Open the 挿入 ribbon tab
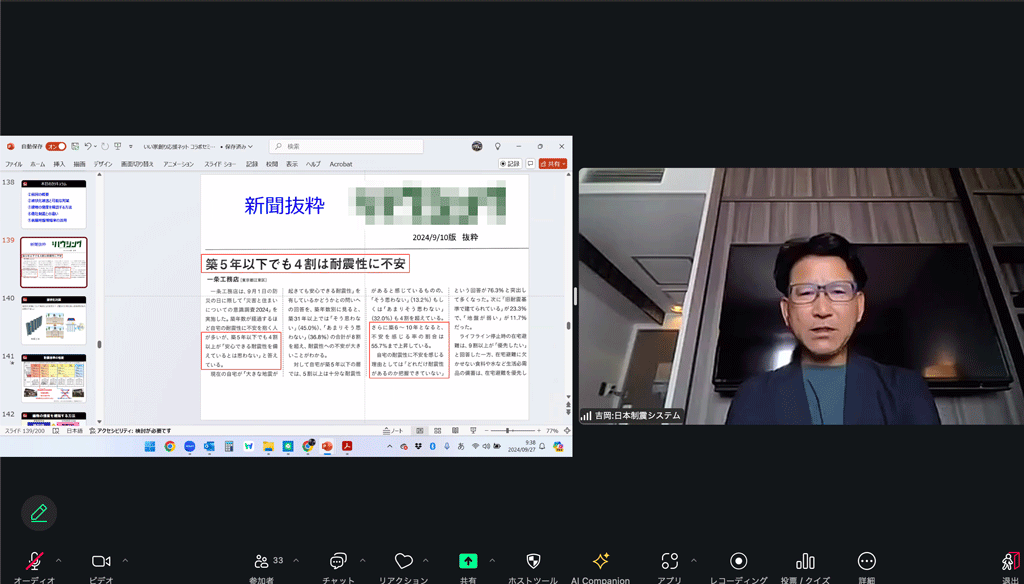 pos(59,164)
